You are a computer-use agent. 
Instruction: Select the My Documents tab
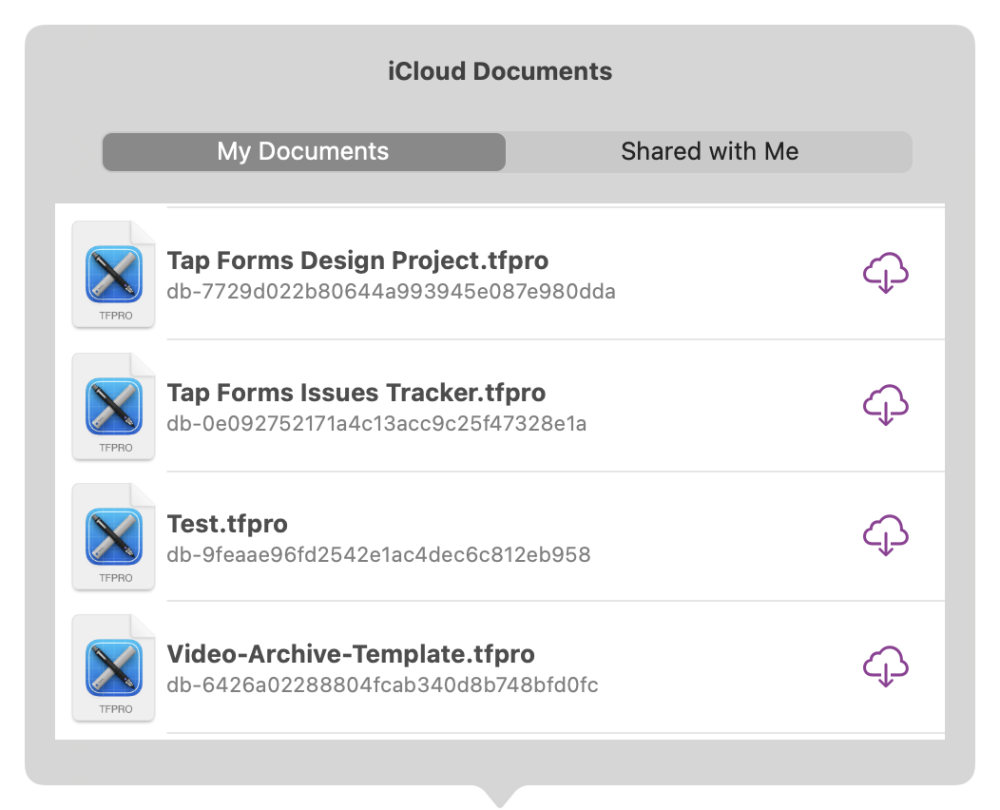coord(303,151)
